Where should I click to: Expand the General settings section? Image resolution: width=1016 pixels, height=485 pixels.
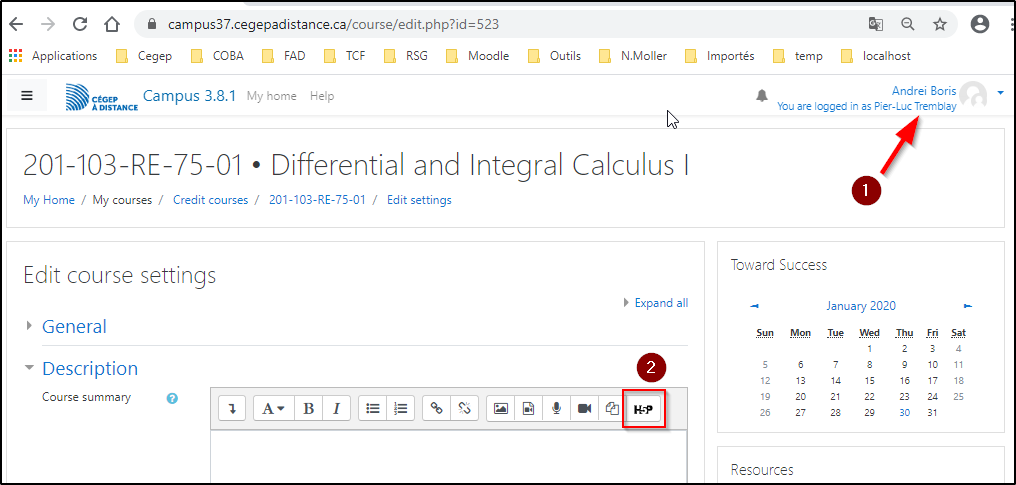[x=74, y=327]
